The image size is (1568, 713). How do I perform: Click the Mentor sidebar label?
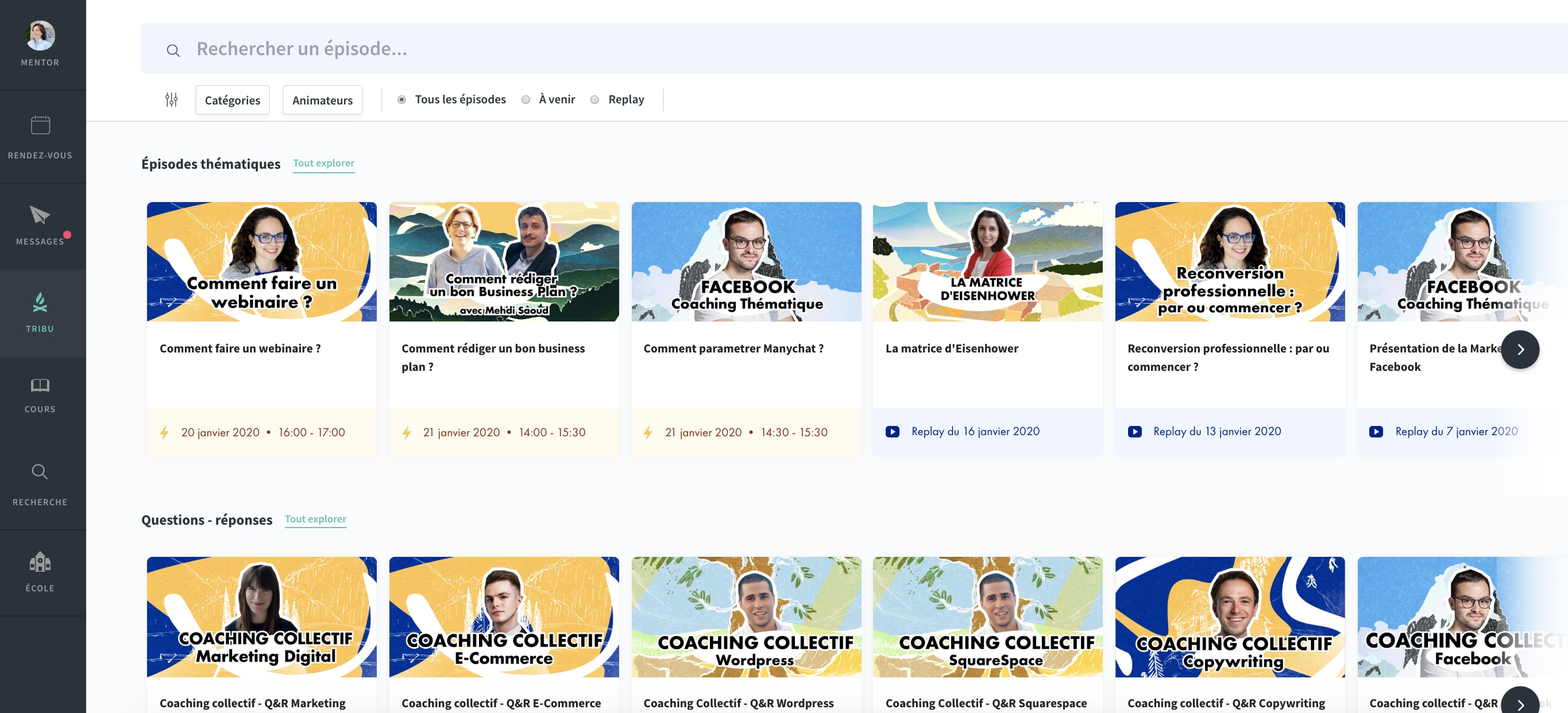40,63
